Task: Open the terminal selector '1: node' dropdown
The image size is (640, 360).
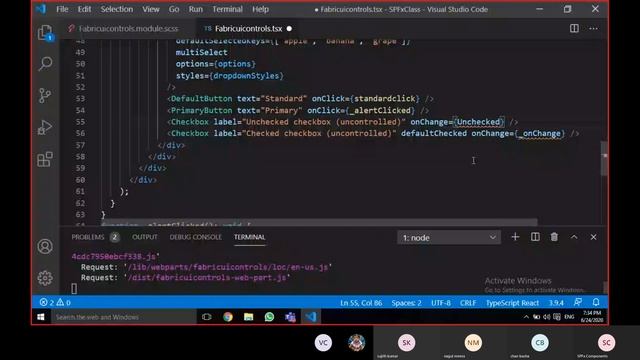Action: click(x=449, y=238)
